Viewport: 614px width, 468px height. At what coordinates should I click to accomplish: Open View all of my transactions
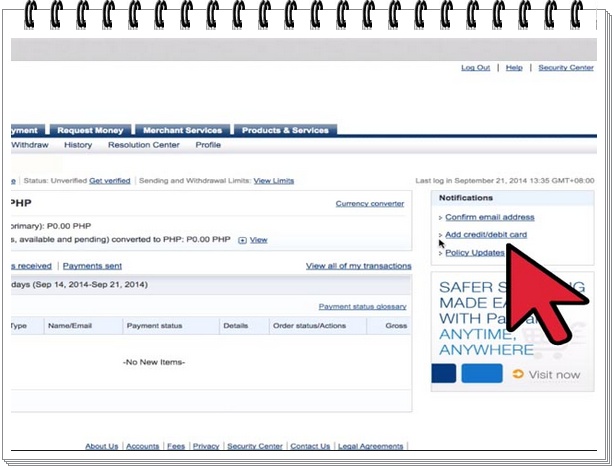358,266
